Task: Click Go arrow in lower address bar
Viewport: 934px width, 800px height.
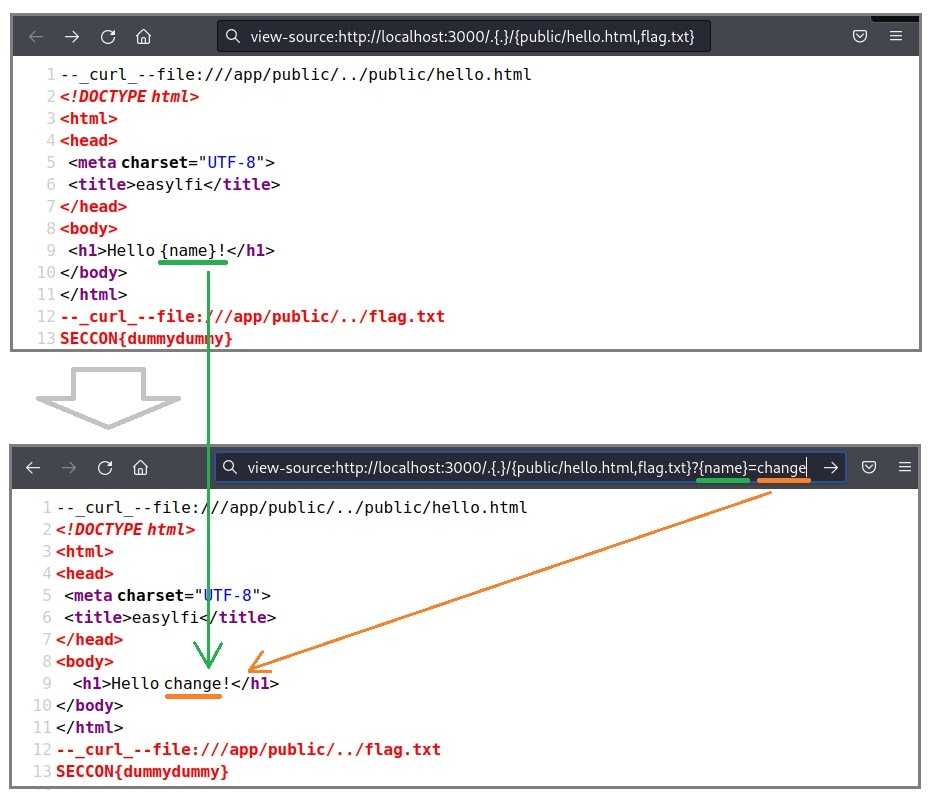Action: (x=831, y=468)
